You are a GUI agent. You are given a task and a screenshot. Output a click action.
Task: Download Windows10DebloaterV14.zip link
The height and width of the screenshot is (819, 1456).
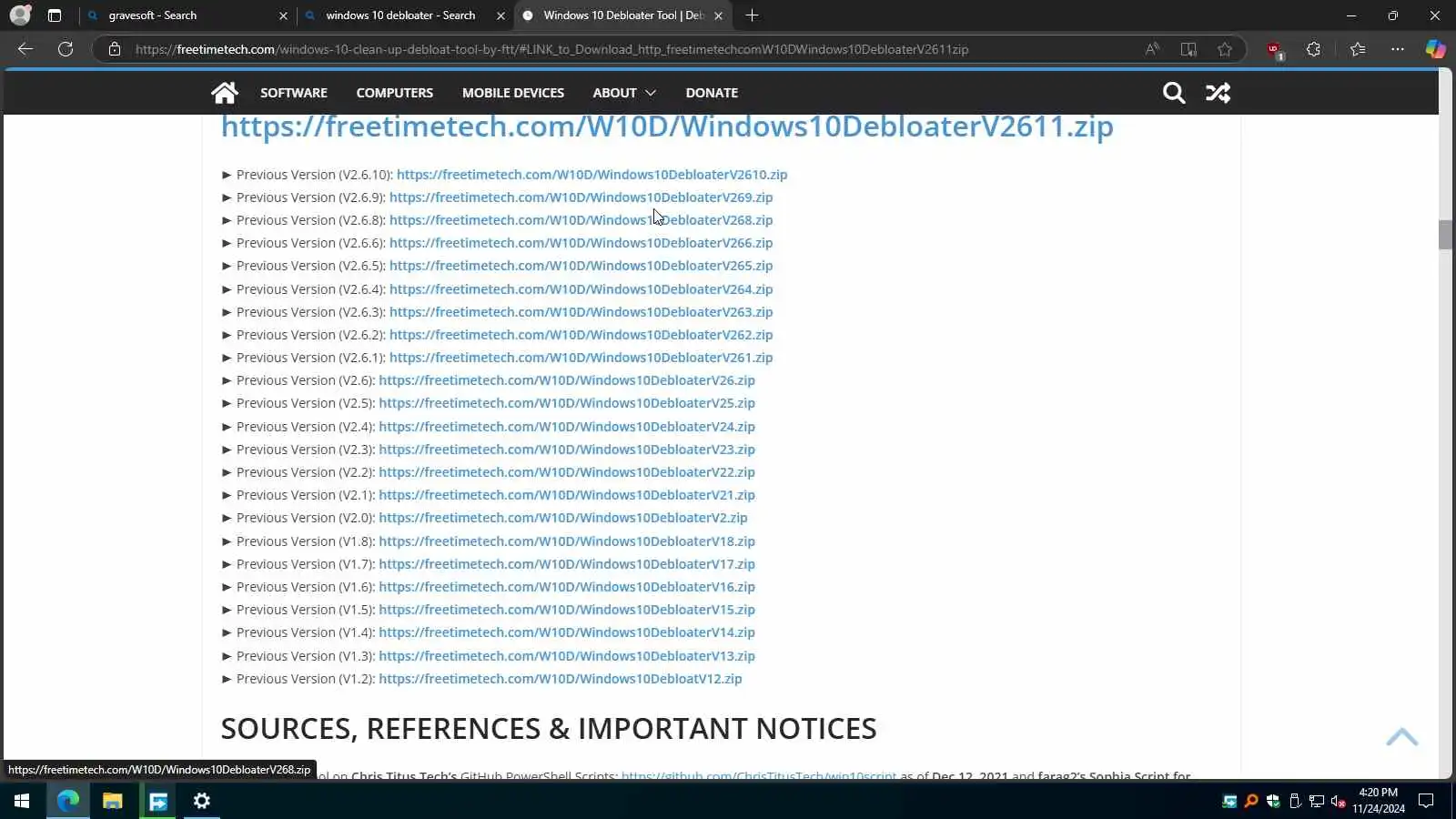click(567, 632)
